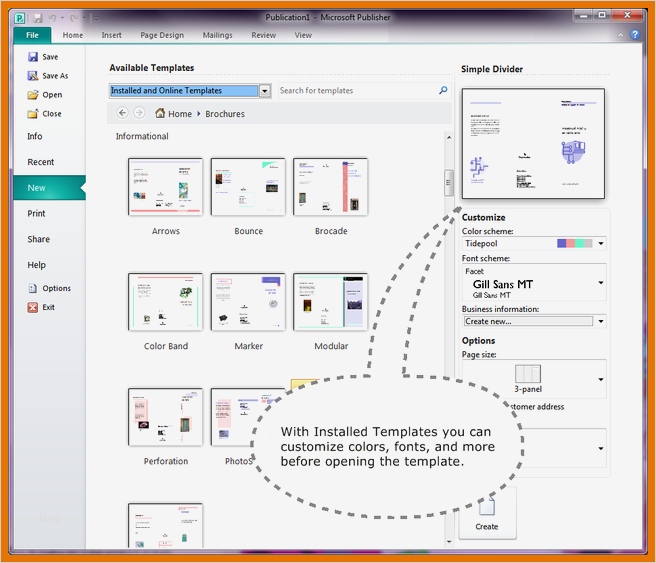Select the Marker brochure template
Viewport: 656px width, 563px height.
(248, 302)
